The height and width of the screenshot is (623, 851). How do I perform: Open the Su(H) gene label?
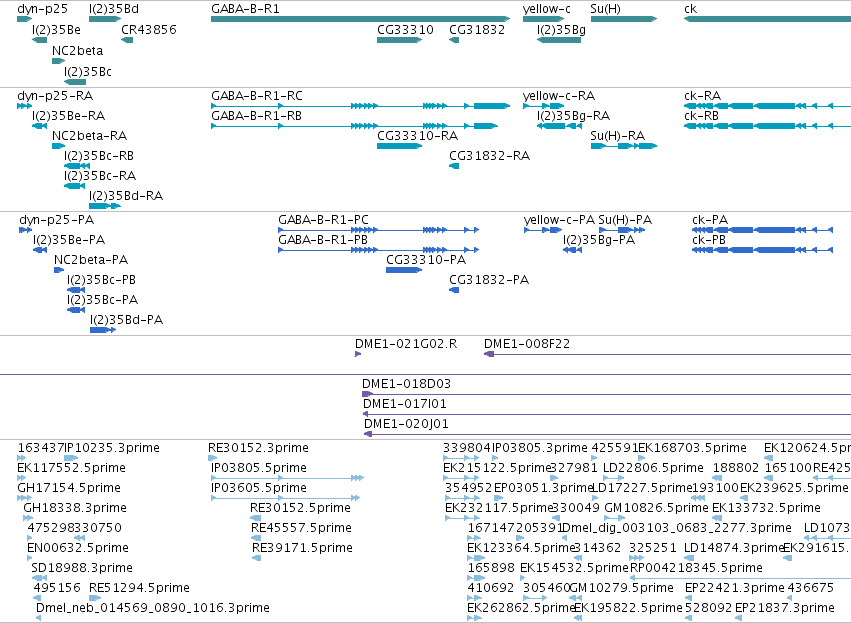(x=605, y=9)
